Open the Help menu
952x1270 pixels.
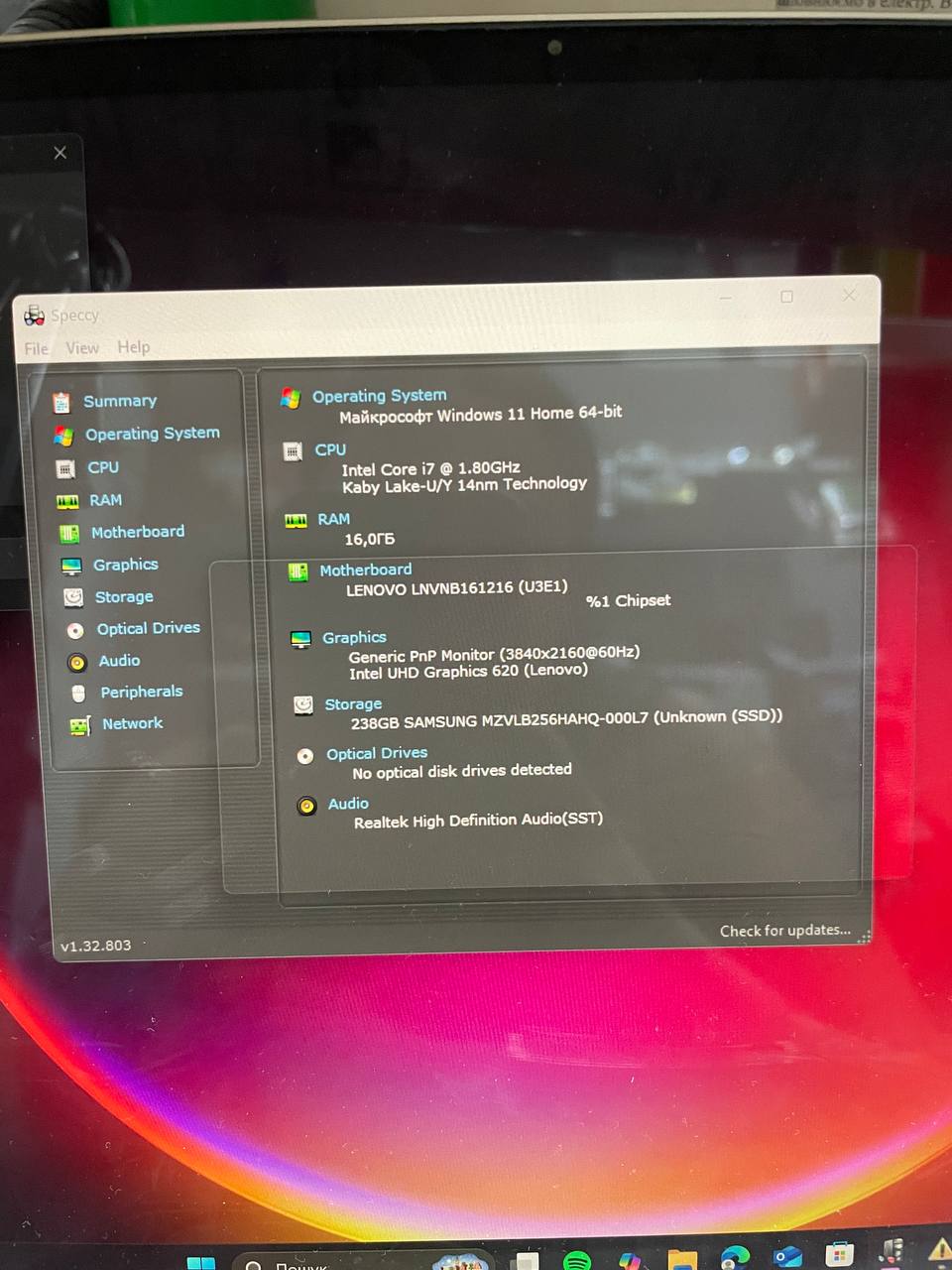[x=134, y=347]
